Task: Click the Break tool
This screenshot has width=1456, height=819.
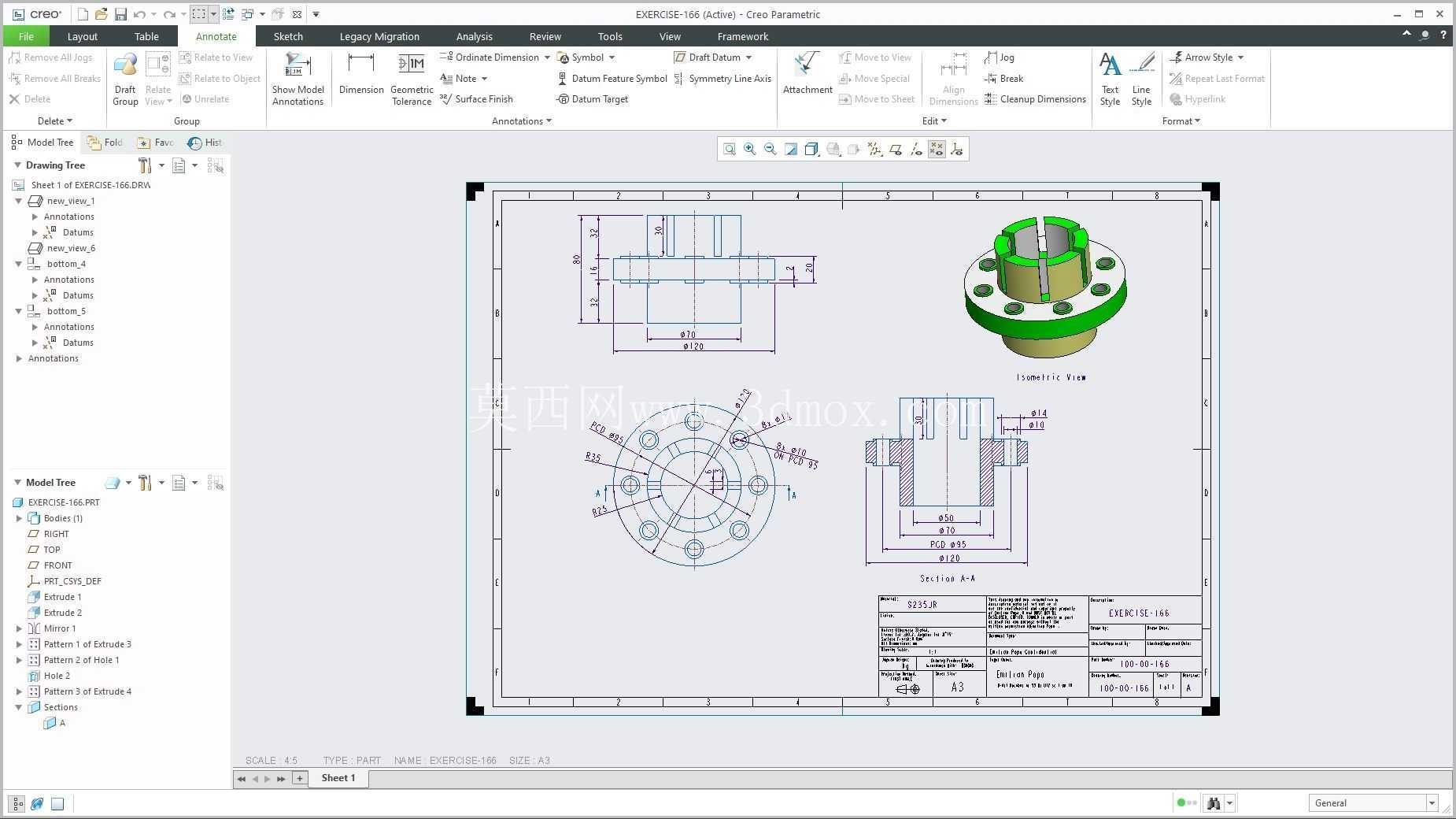Action: [x=1004, y=79]
